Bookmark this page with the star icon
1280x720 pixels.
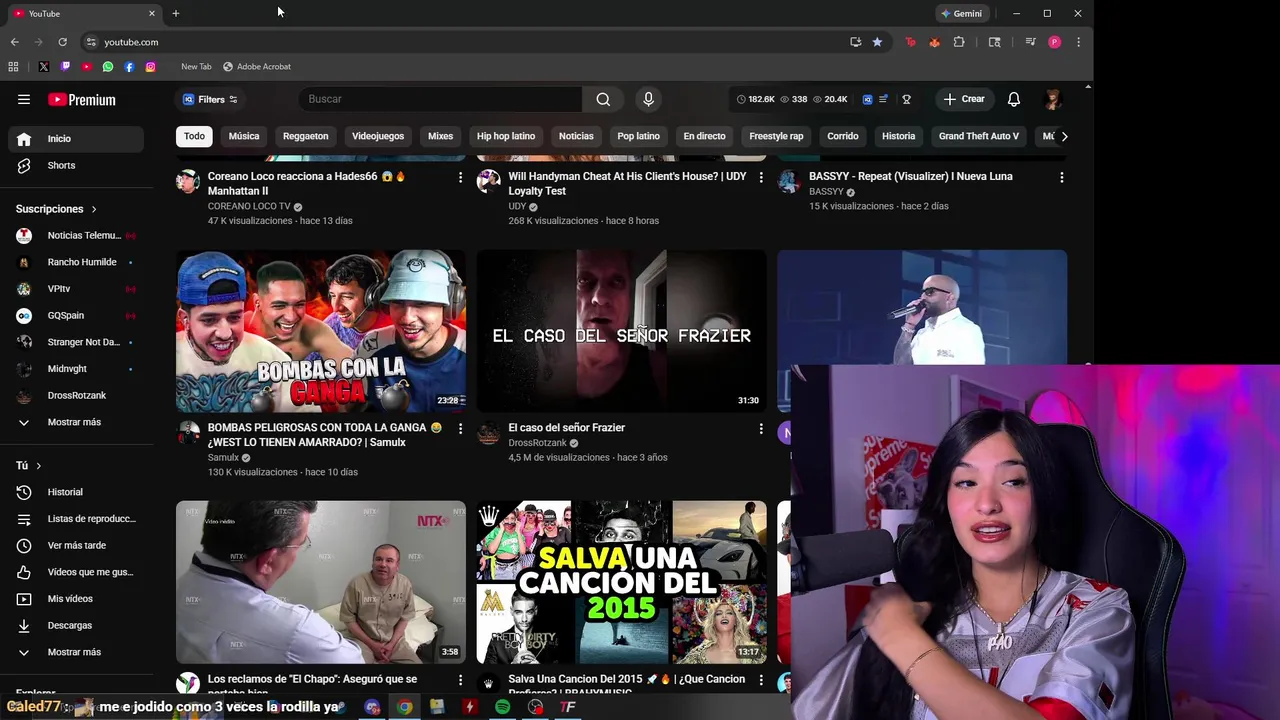[x=877, y=42]
